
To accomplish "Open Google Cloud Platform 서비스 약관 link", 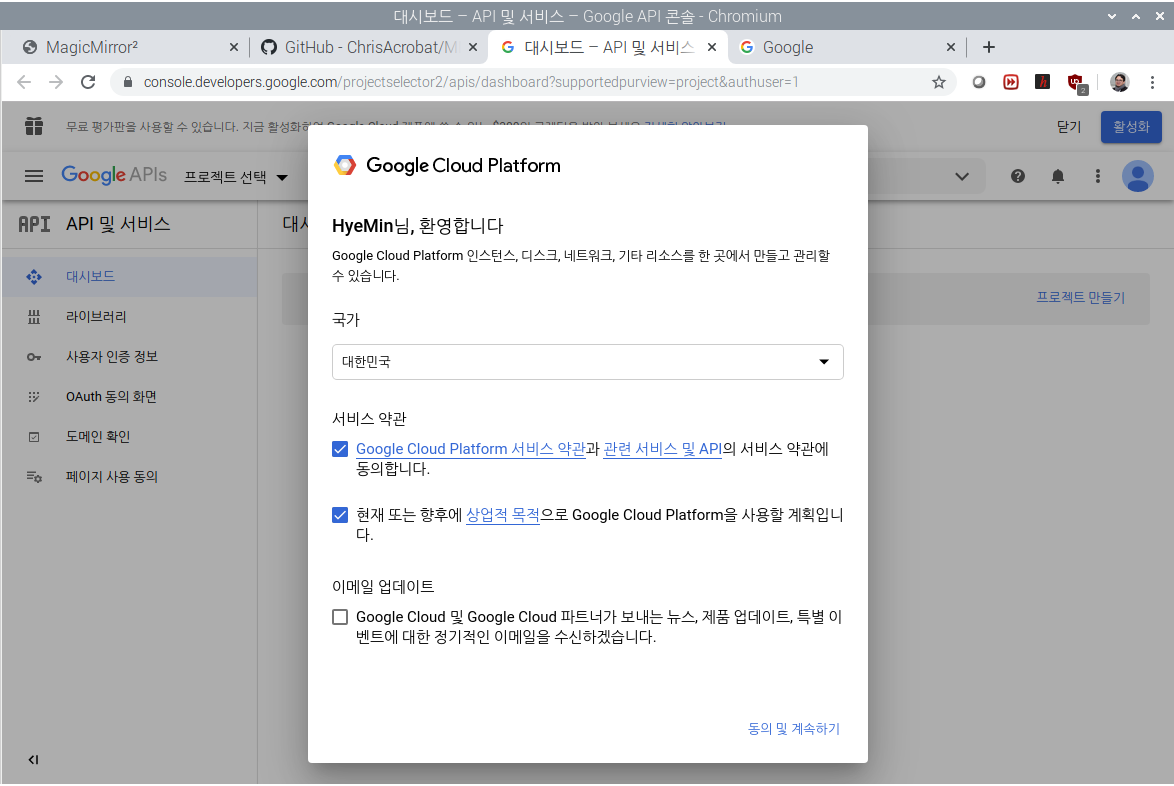I will tap(470, 449).
